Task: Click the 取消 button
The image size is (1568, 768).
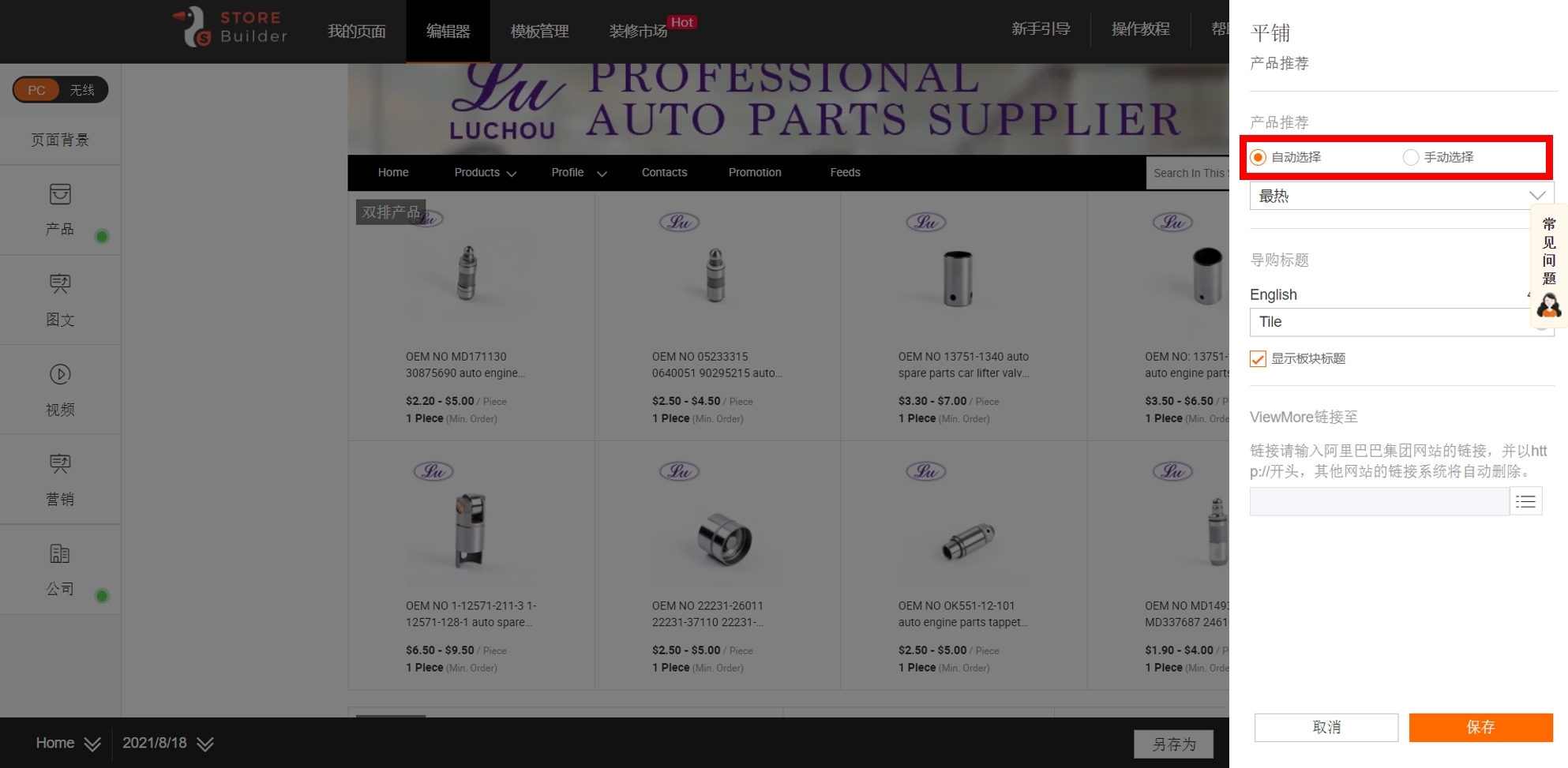Action: 1326,727
